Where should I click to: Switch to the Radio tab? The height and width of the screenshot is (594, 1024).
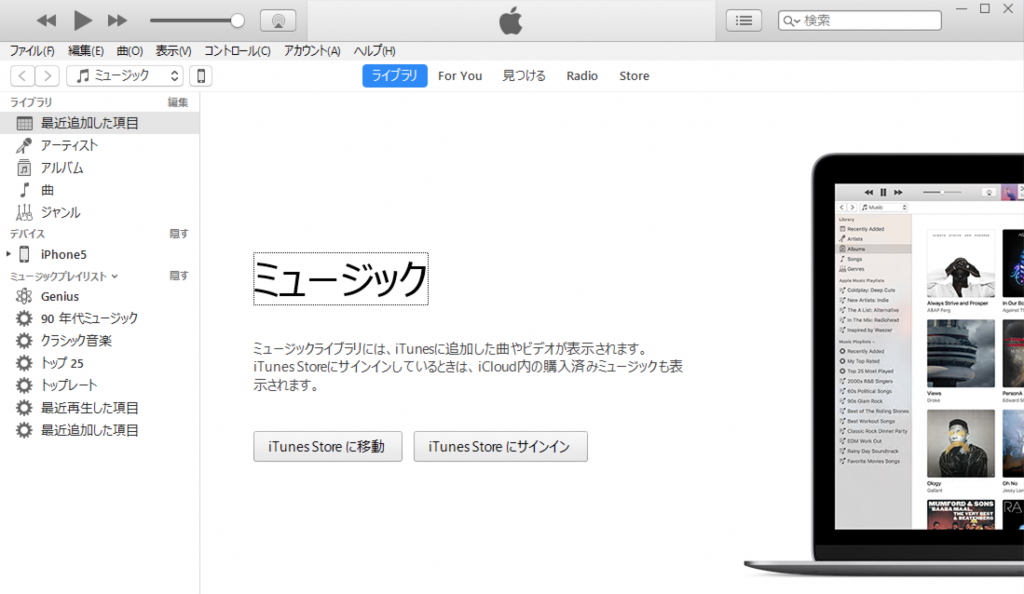(582, 76)
